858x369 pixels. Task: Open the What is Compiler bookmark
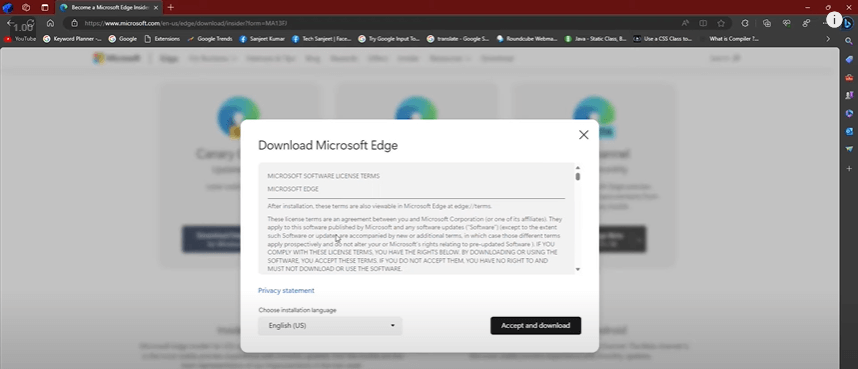click(729, 39)
